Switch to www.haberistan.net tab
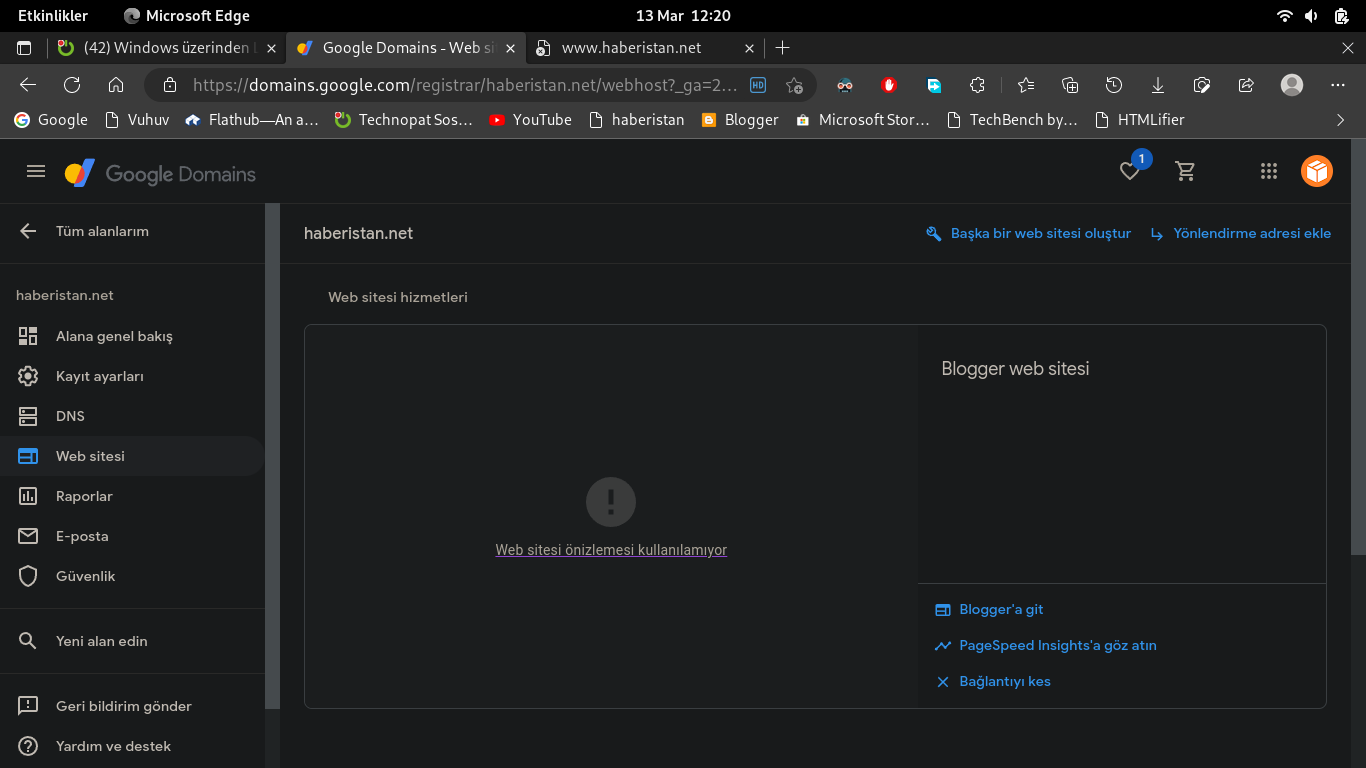This screenshot has width=1366, height=768. [645, 47]
